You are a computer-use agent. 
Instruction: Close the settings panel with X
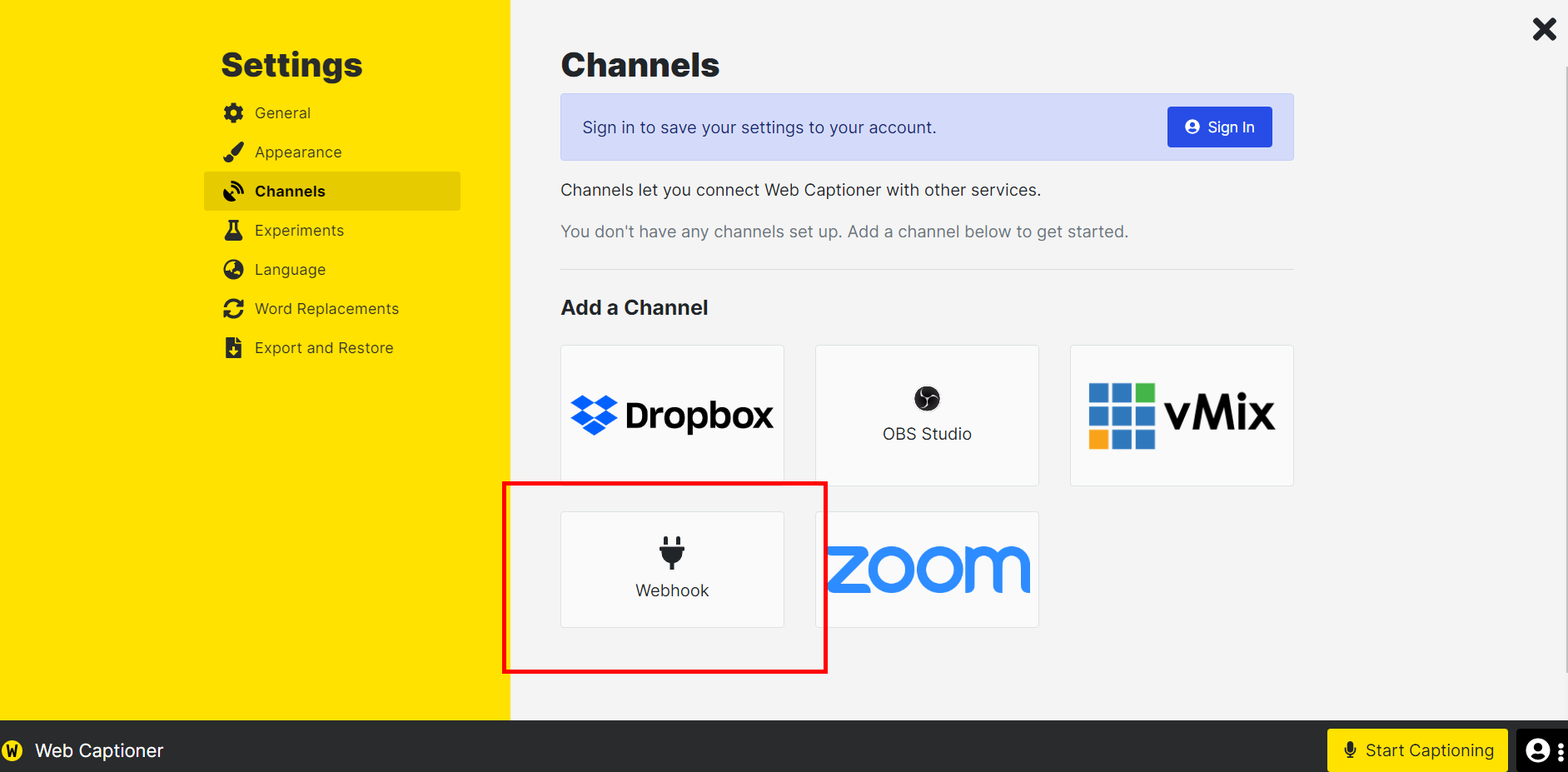[1545, 29]
